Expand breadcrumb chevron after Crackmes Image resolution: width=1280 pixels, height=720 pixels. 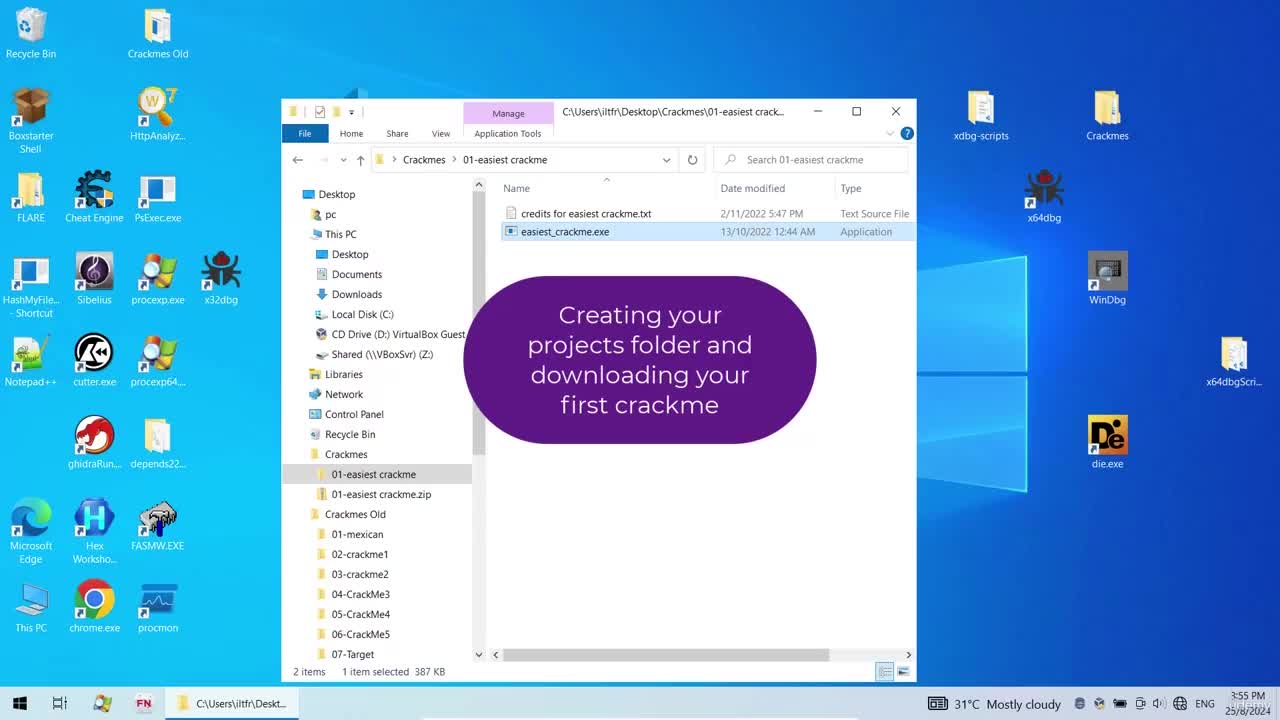(454, 160)
